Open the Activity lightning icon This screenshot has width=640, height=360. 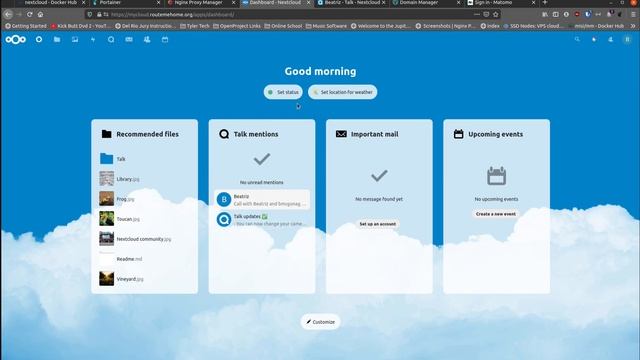click(93, 40)
